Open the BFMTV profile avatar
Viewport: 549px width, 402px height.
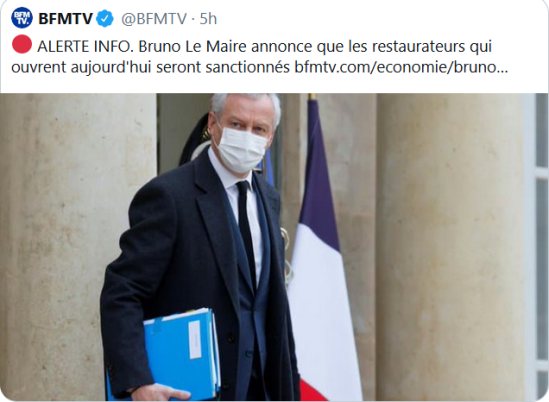click(x=22, y=18)
